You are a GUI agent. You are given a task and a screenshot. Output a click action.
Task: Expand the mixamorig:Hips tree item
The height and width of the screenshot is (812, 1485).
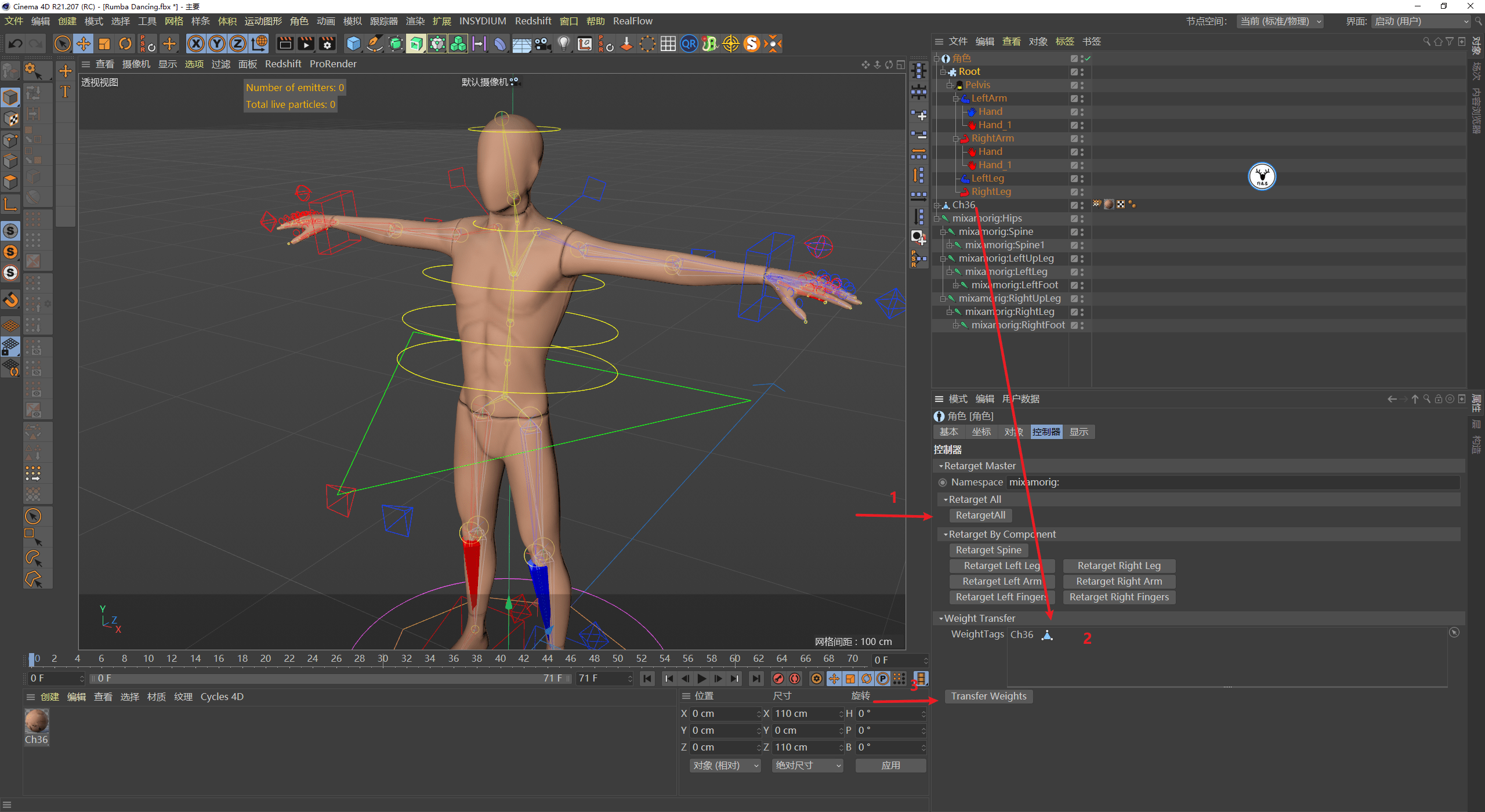(x=938, y=218)
